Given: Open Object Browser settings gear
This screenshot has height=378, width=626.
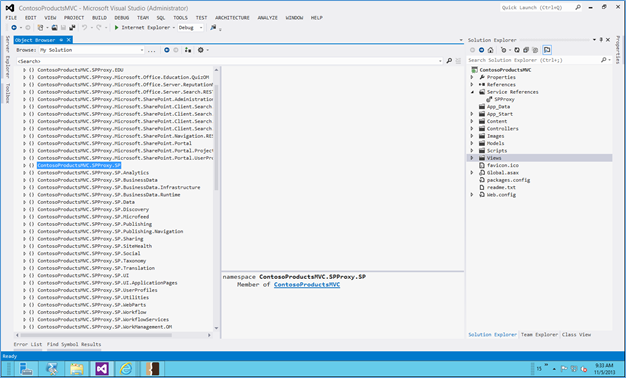Looking at the screenshot, I should tap(201, 50).
